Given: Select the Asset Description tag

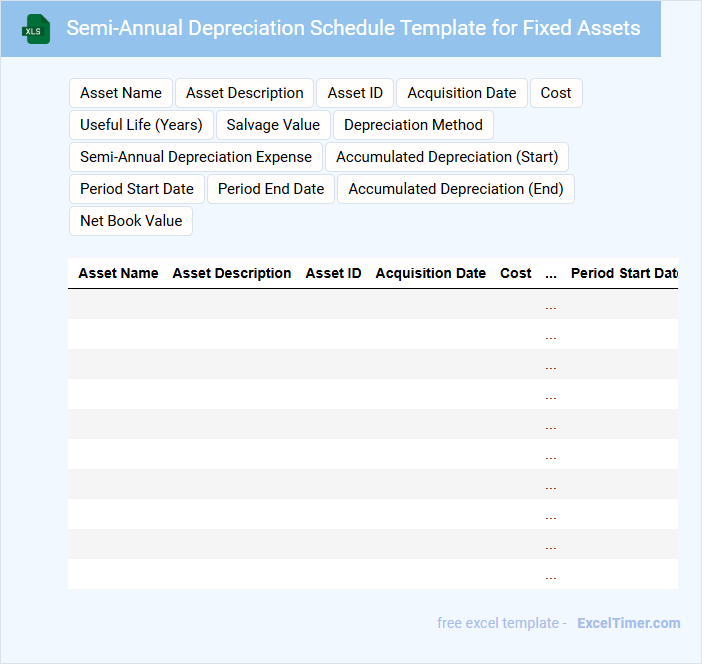Looking at the screenshot, I should click(x=245, y=93).
